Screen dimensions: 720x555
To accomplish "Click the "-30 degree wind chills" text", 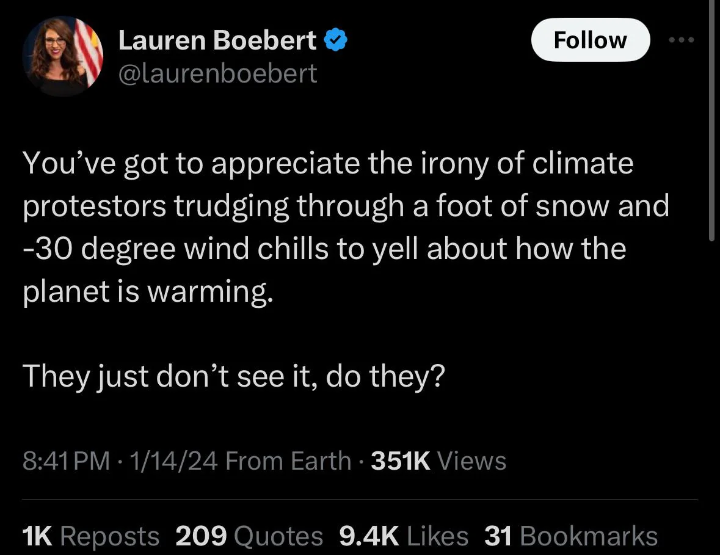I will (x=164, y=249).
